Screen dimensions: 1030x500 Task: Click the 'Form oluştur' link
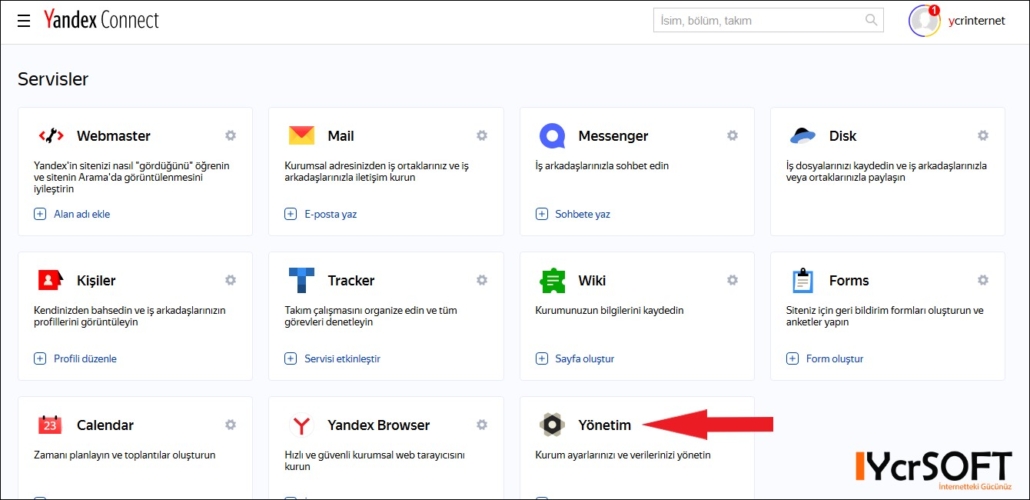coord(825,359)
